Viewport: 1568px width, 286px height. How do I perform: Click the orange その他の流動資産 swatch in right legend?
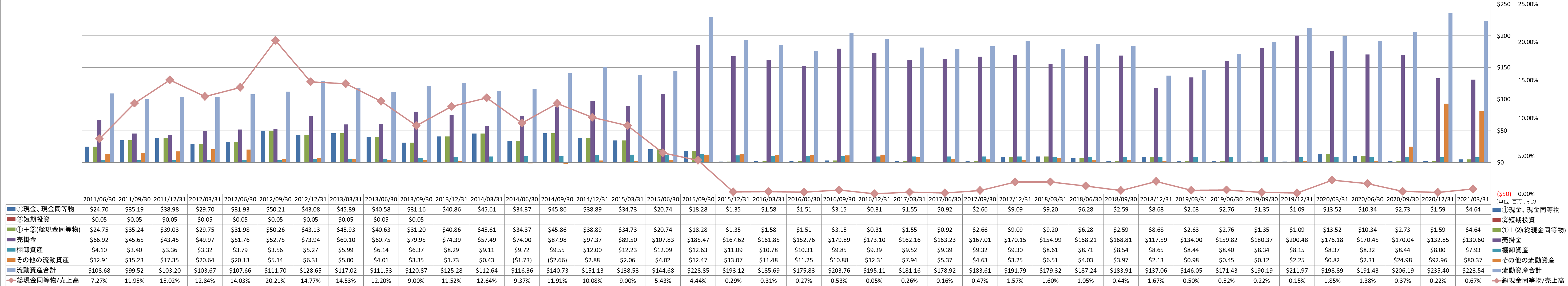1497,260
